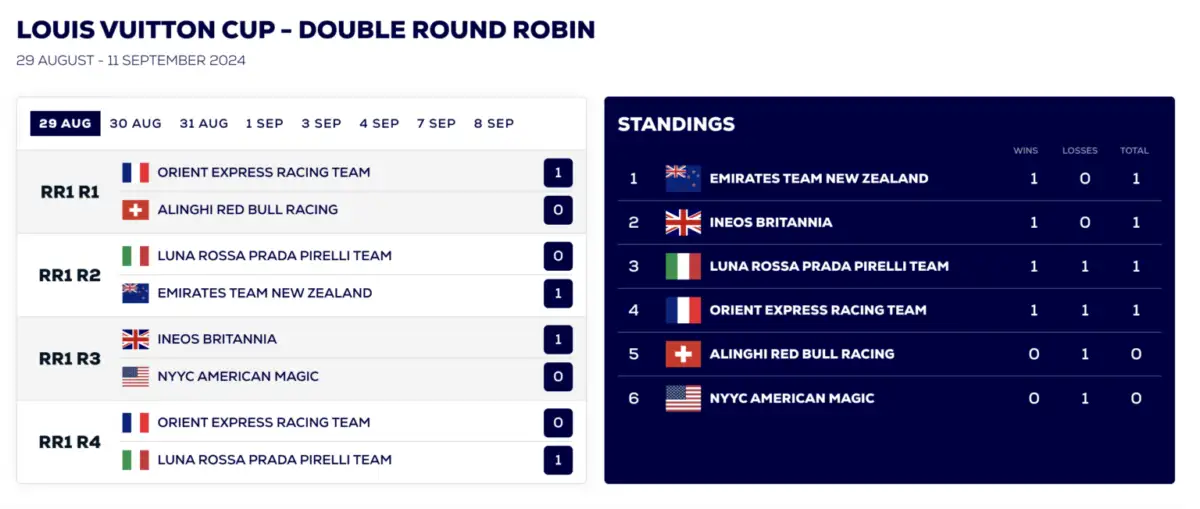Switch to the 30 AUG tab
The width and height of the screenshot is (1200, 509).
(135, 123)
